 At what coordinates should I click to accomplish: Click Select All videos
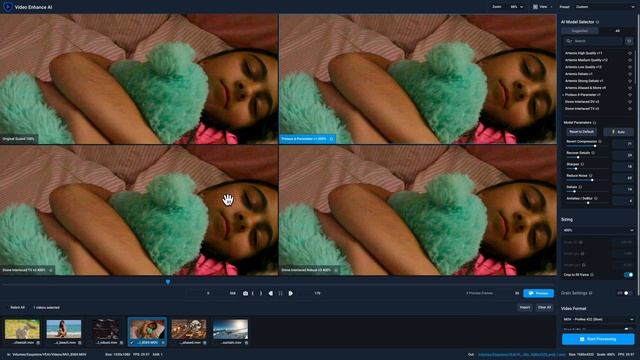(17, 307)
